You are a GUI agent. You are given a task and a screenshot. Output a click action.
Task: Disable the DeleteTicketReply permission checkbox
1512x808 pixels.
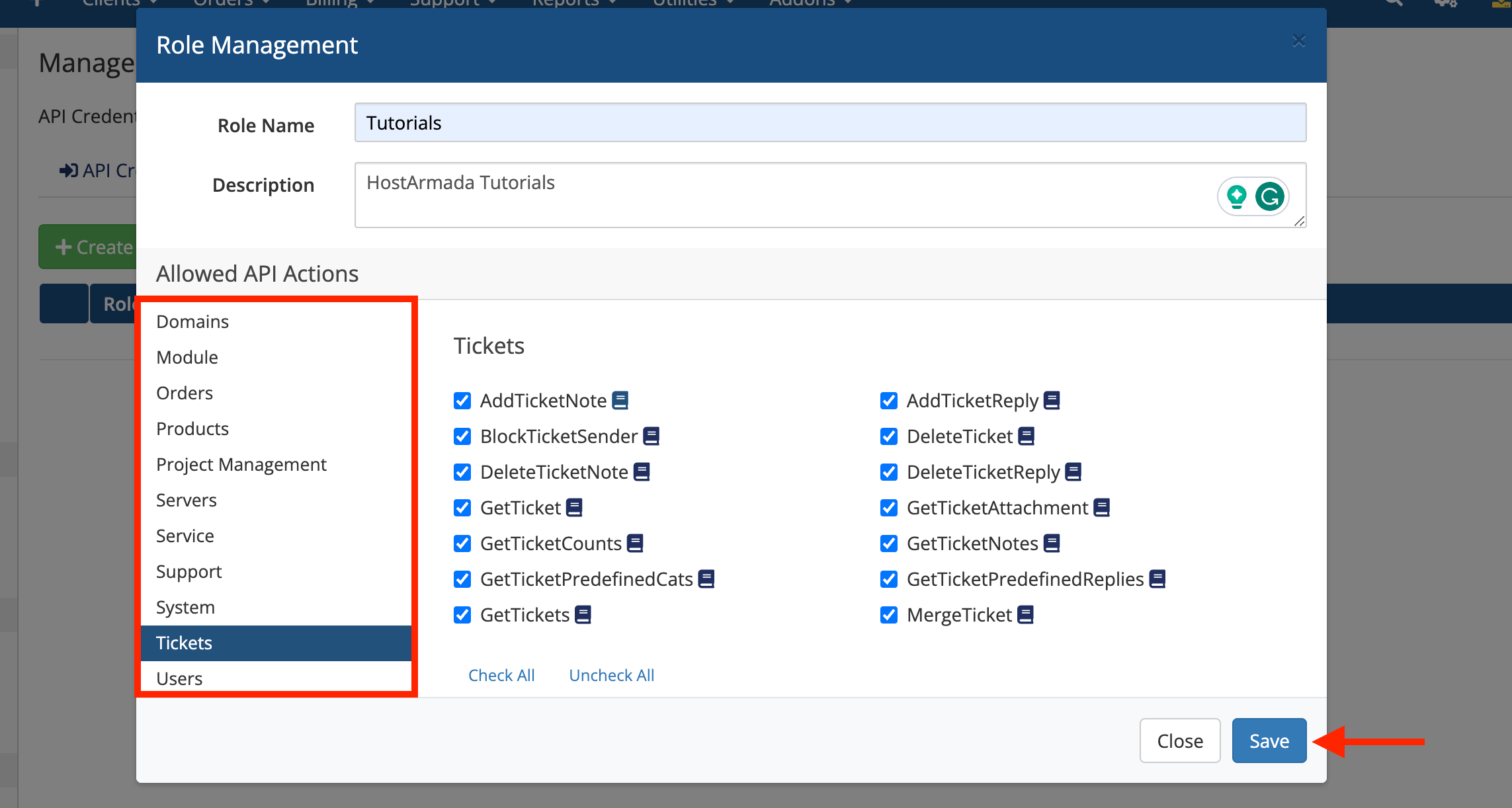889,472
